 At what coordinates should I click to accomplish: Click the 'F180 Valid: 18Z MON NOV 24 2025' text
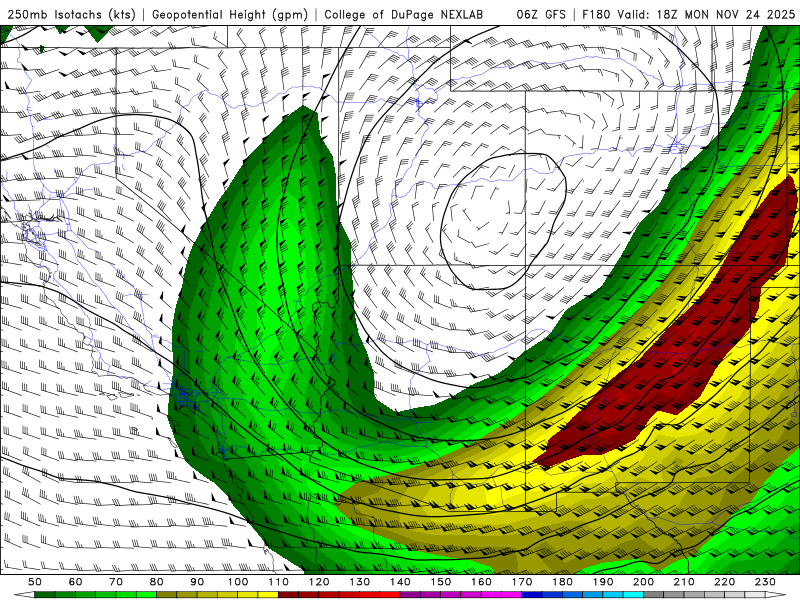coord(688,15)
